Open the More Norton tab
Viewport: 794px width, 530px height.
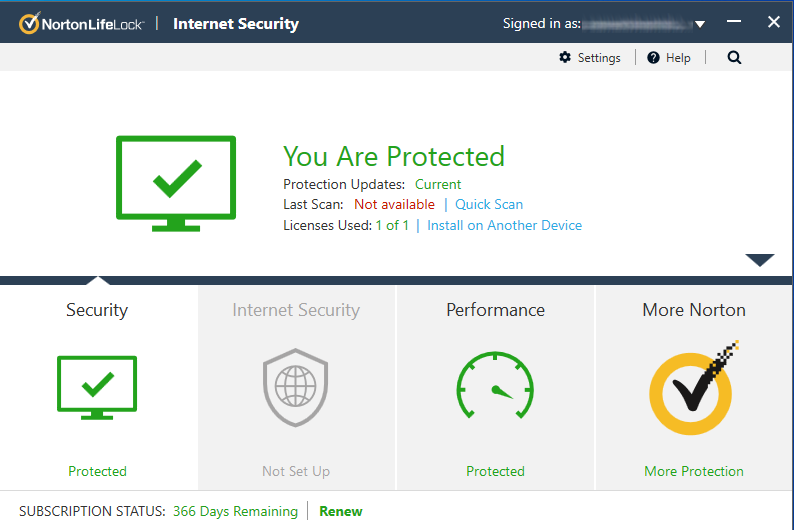click(x=694, y=310)
